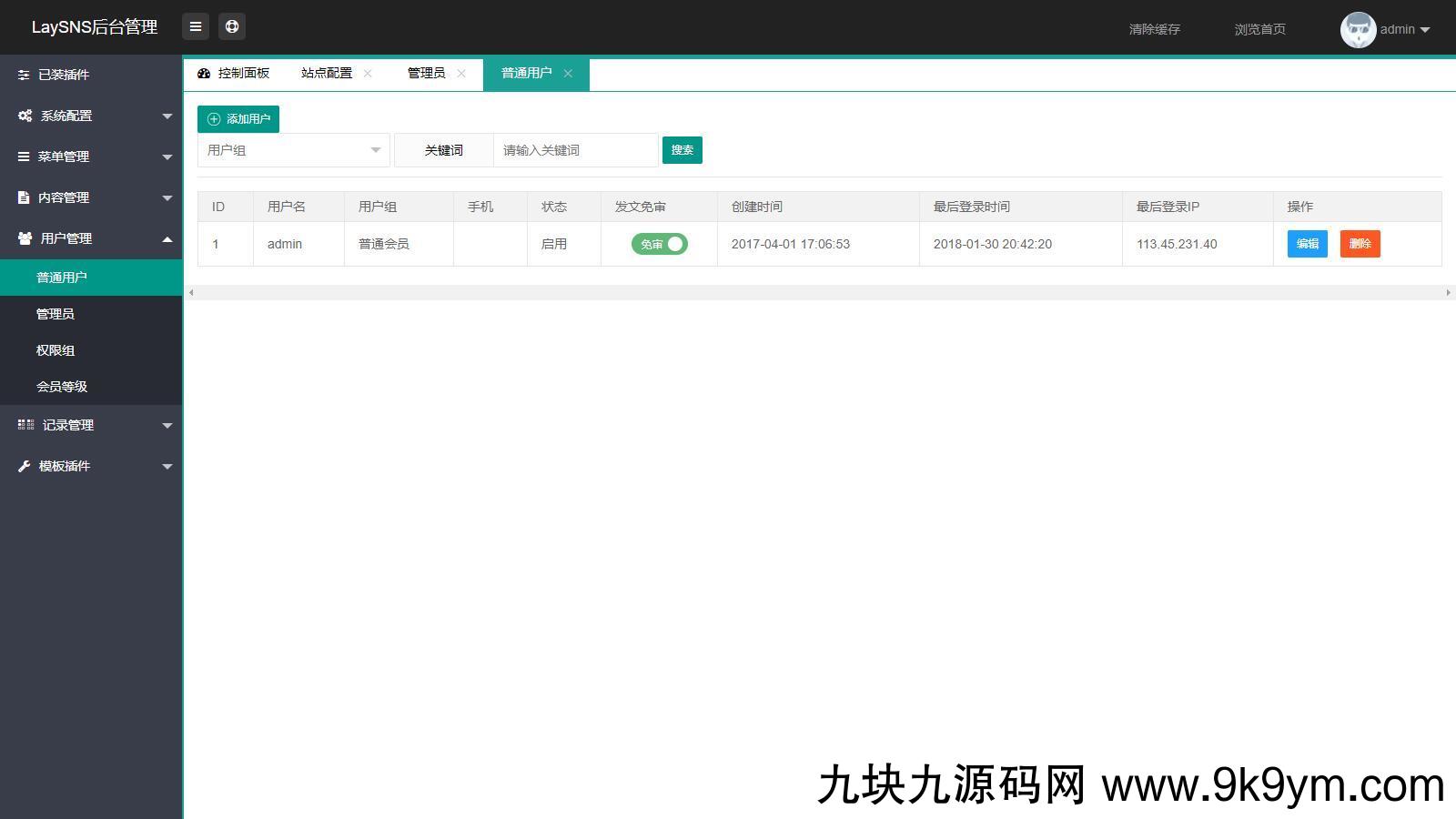1456x819 pixels.
Task: Close the 普通用户 tab
Action: tap(568, 74)
